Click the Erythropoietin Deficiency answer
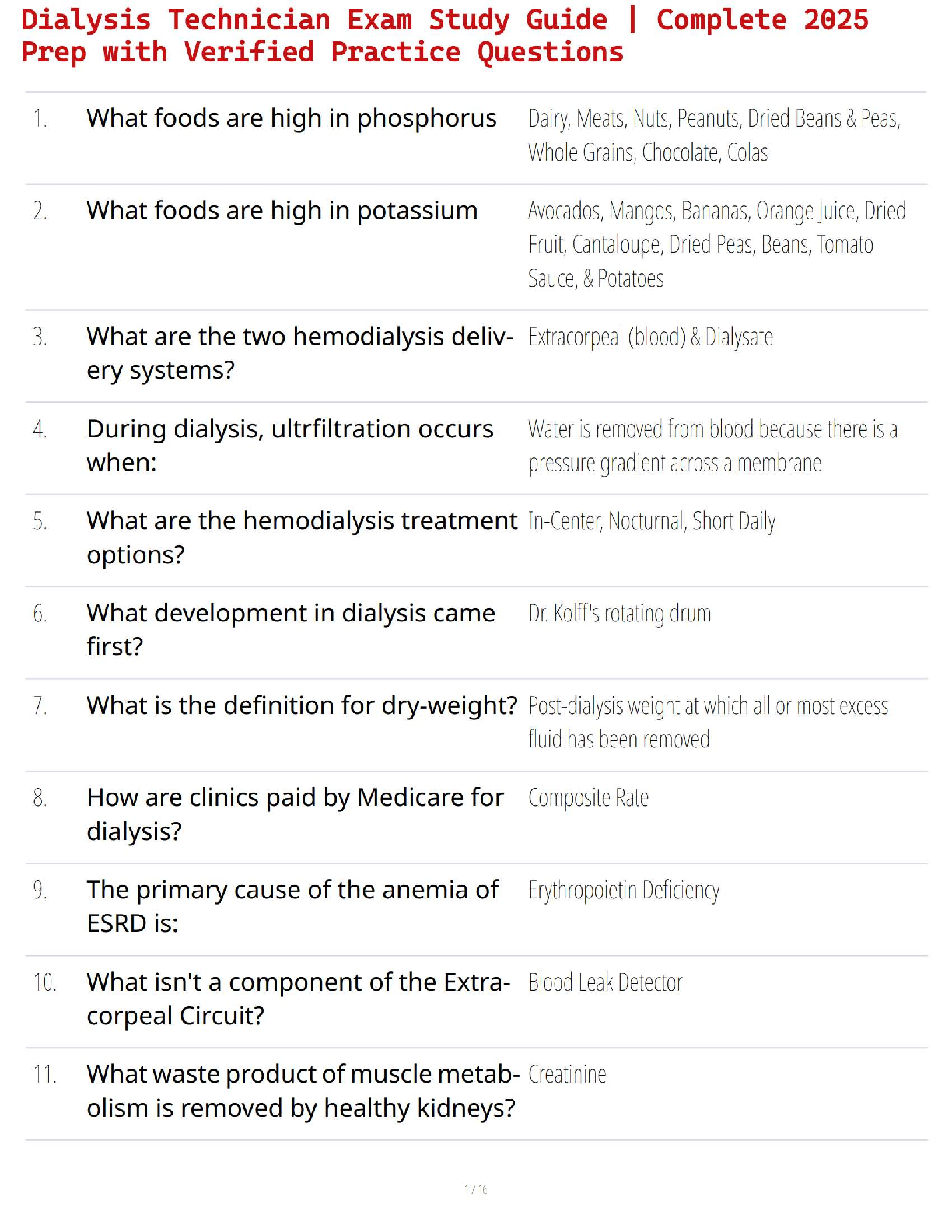 [623, 890]
